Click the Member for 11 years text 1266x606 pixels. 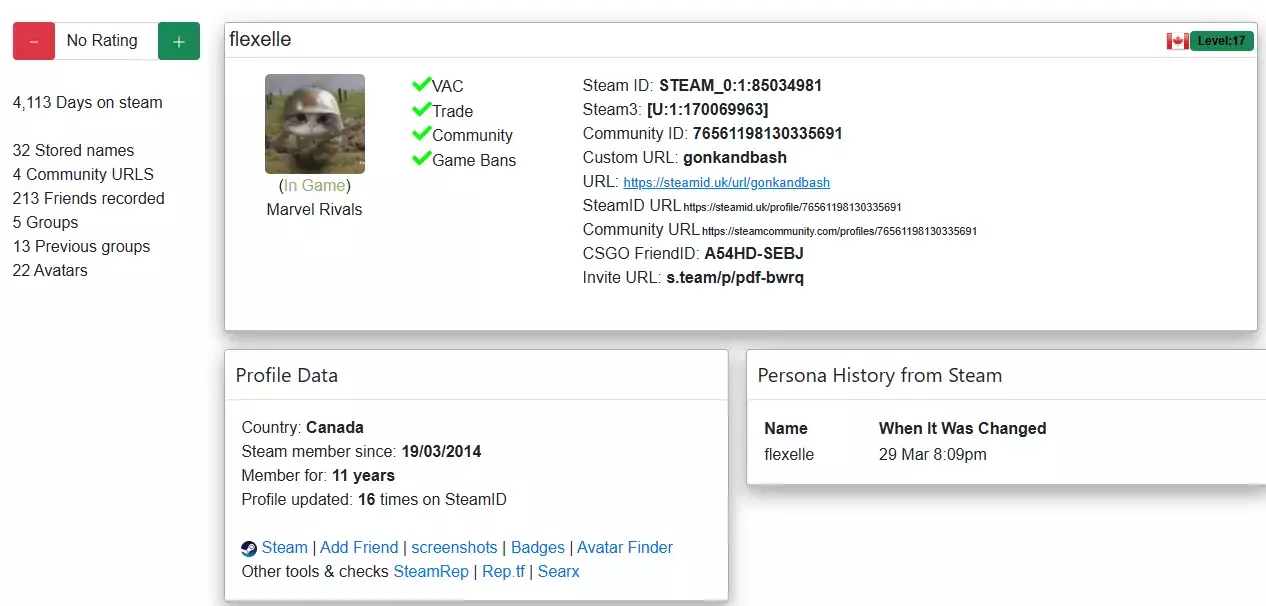click(318, 475)
